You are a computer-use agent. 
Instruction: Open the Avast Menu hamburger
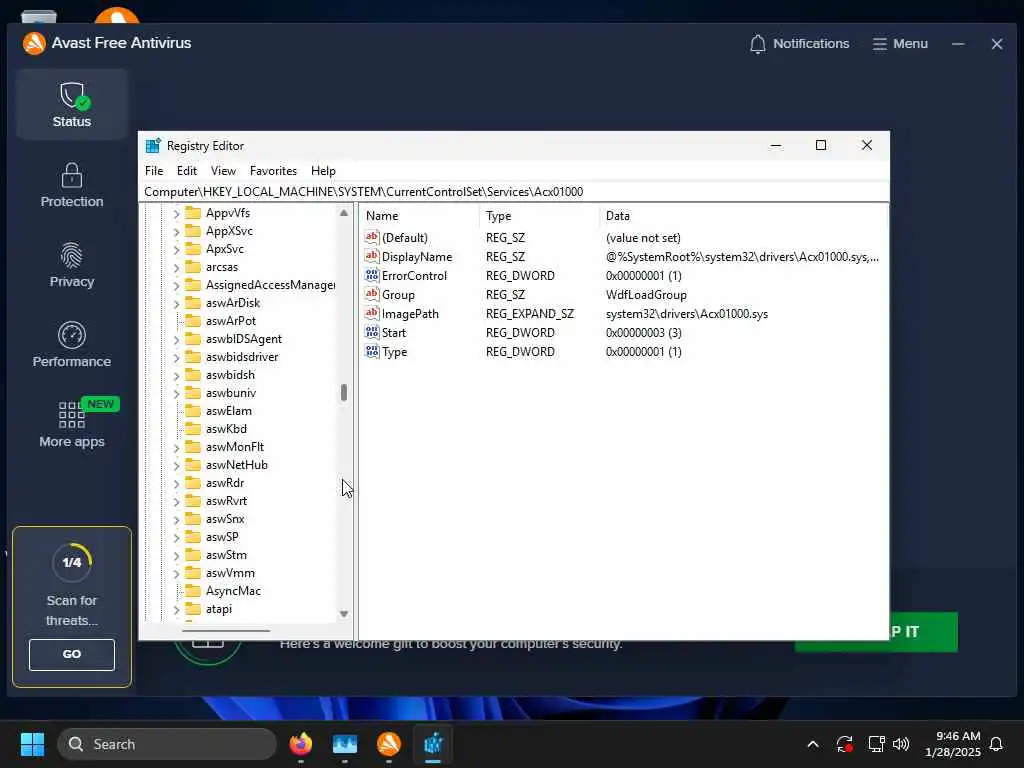(900, 44)
